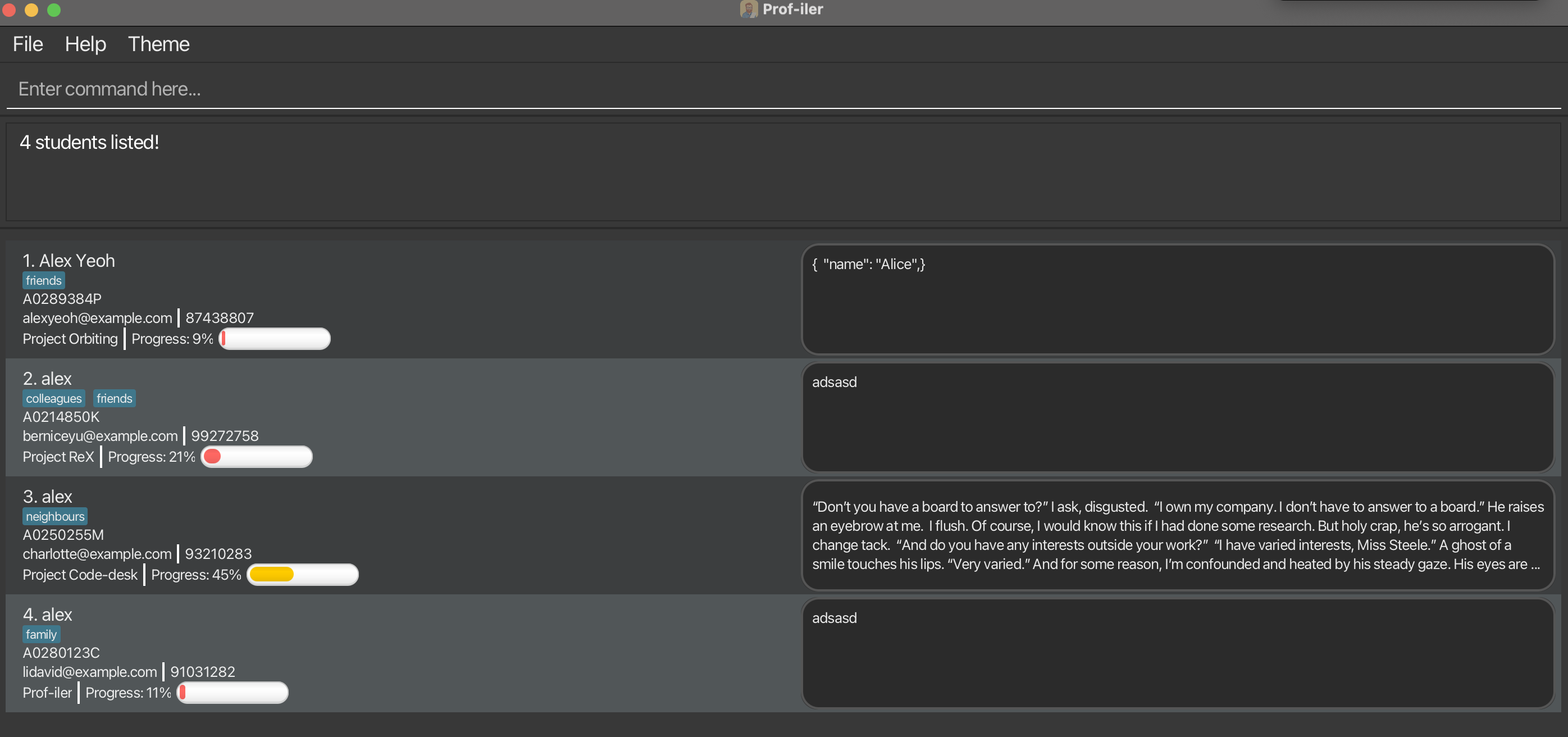
Task: Click email alexyeoh@example.com
Action: pos(97,318)
